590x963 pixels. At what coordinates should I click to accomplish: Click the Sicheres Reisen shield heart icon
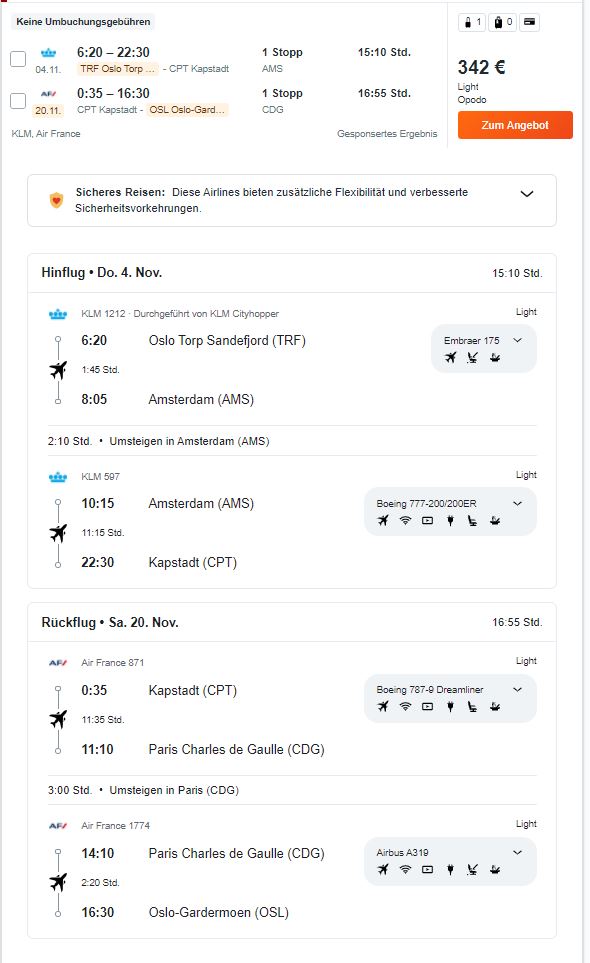point(56,200)
